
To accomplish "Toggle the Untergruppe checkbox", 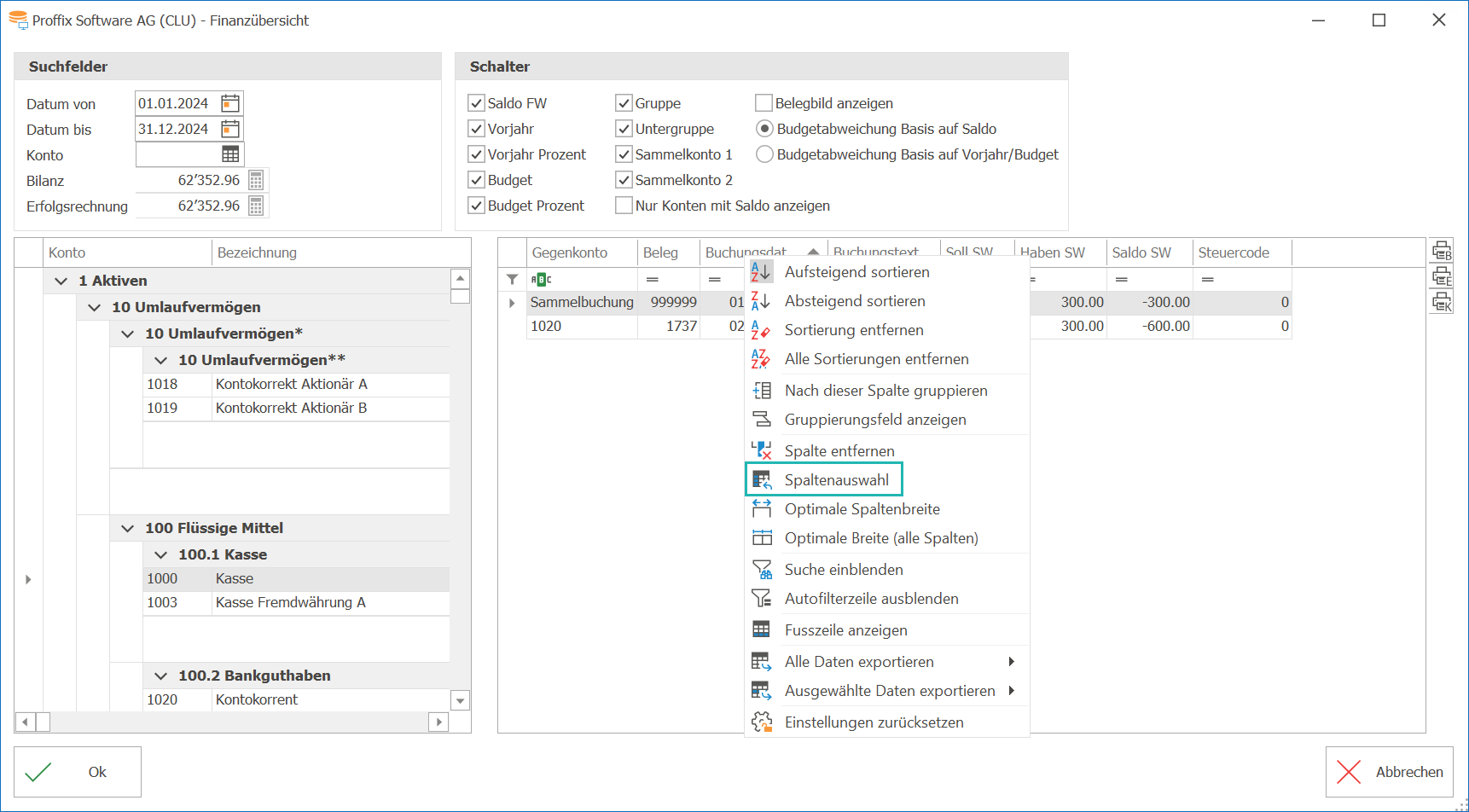I will point(624,129).
